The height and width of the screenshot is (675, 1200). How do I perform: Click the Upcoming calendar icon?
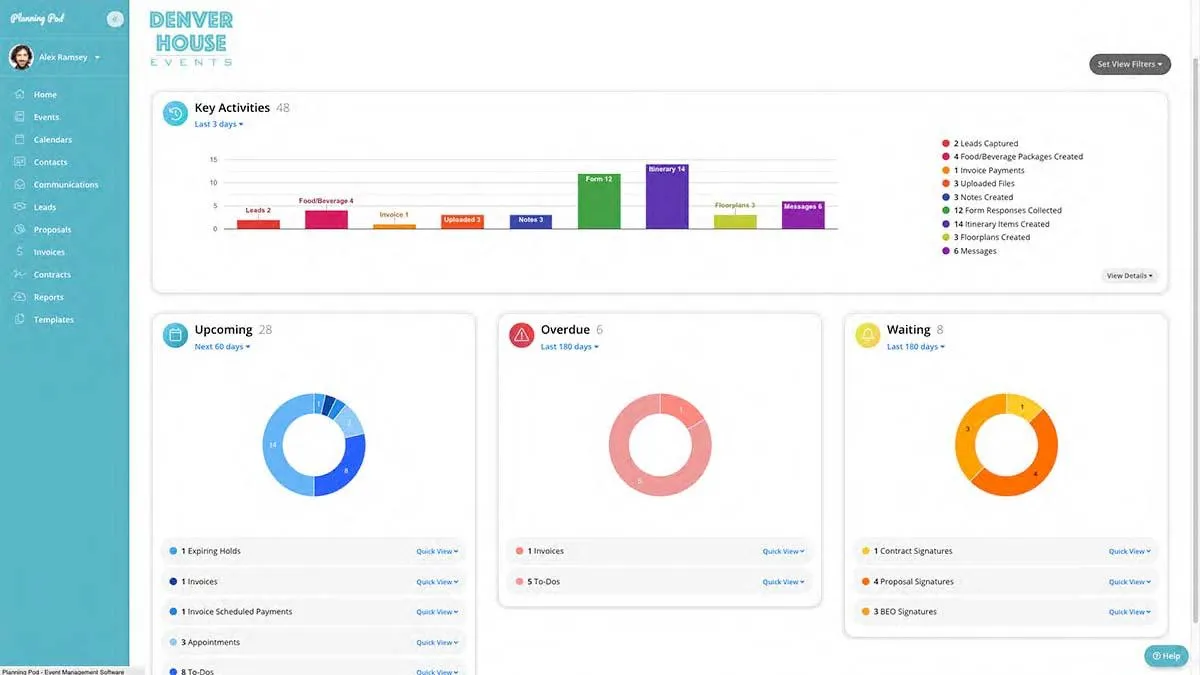click(175, 336)
